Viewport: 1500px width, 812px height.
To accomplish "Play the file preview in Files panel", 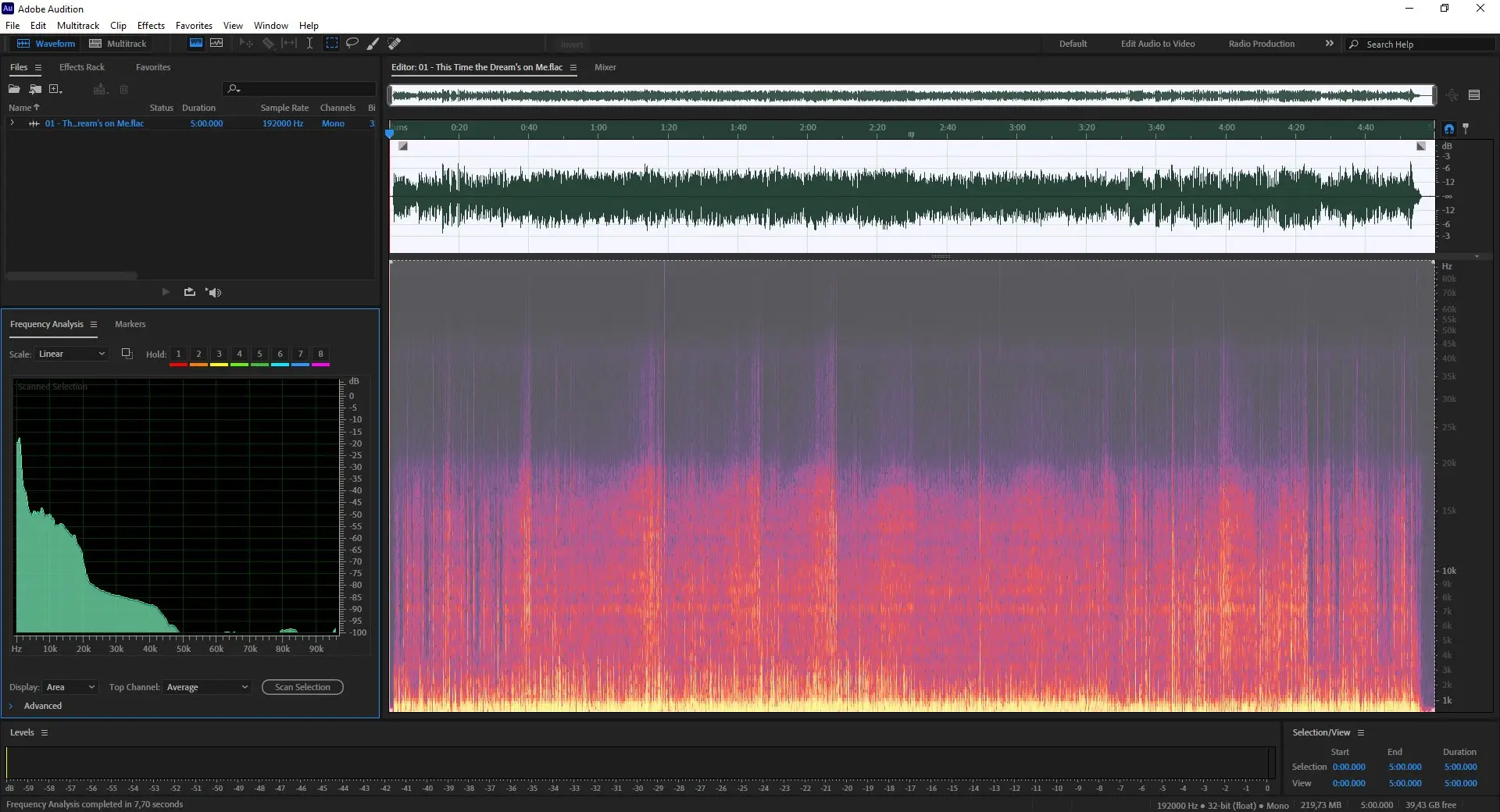I will click(166, 292).
